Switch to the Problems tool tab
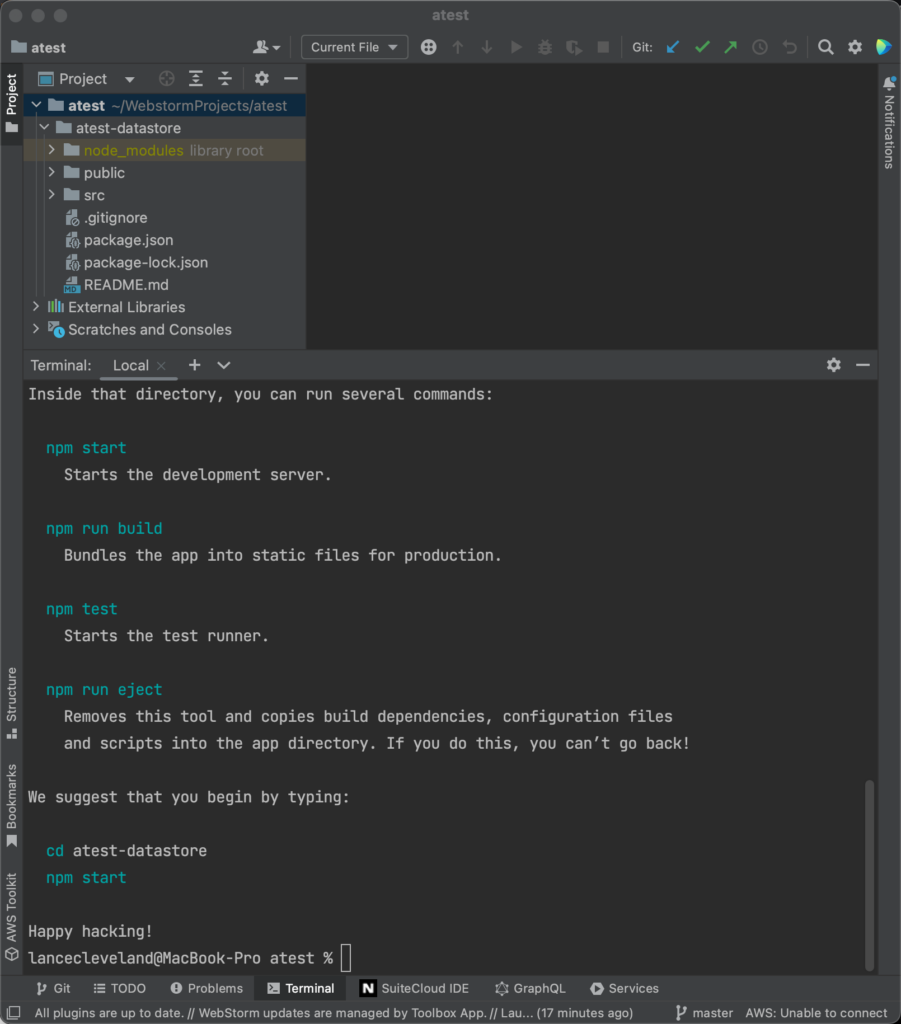901x1024 pixels. coord(206,988)
